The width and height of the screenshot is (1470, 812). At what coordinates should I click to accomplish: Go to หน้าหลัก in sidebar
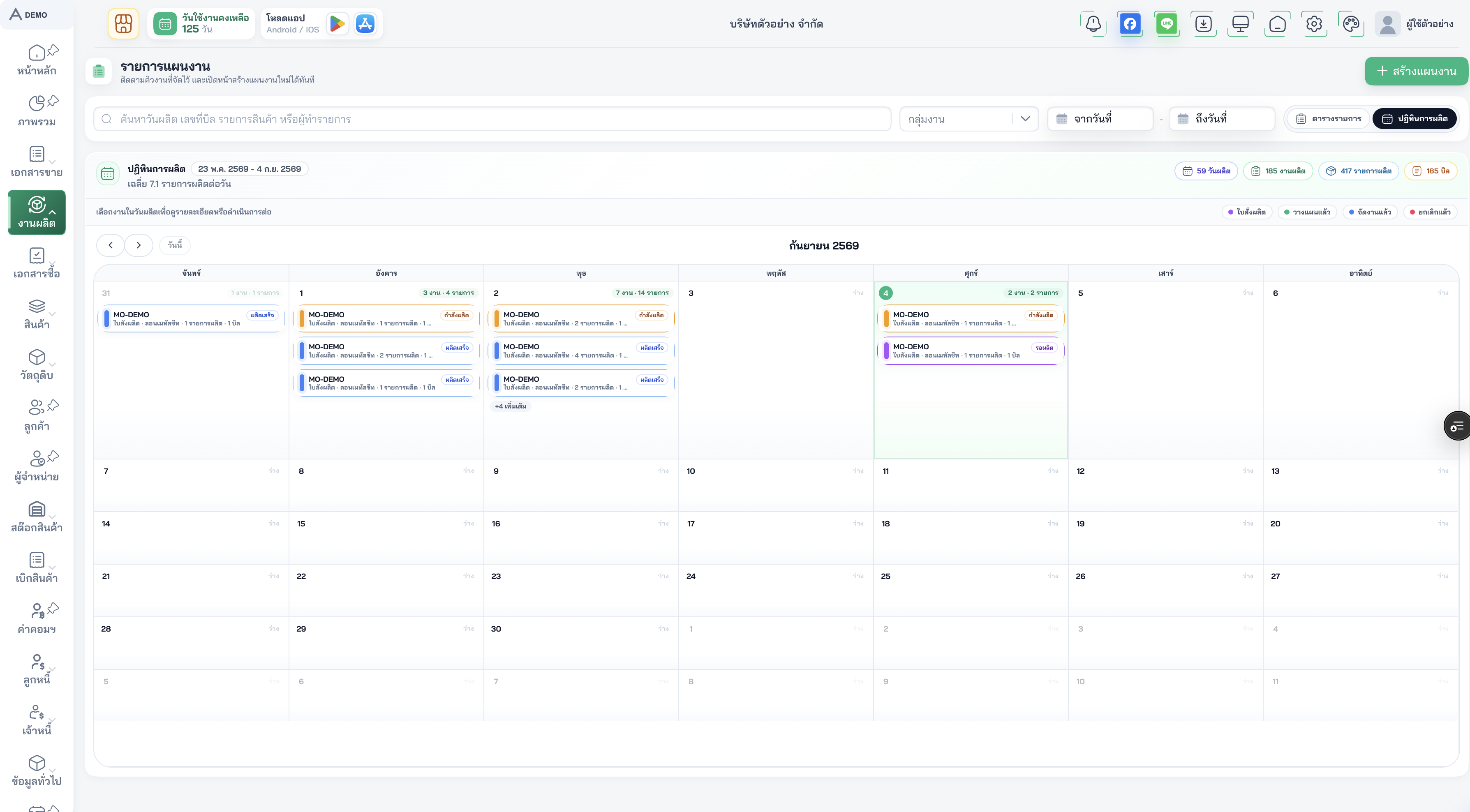[x=37, y=60]
